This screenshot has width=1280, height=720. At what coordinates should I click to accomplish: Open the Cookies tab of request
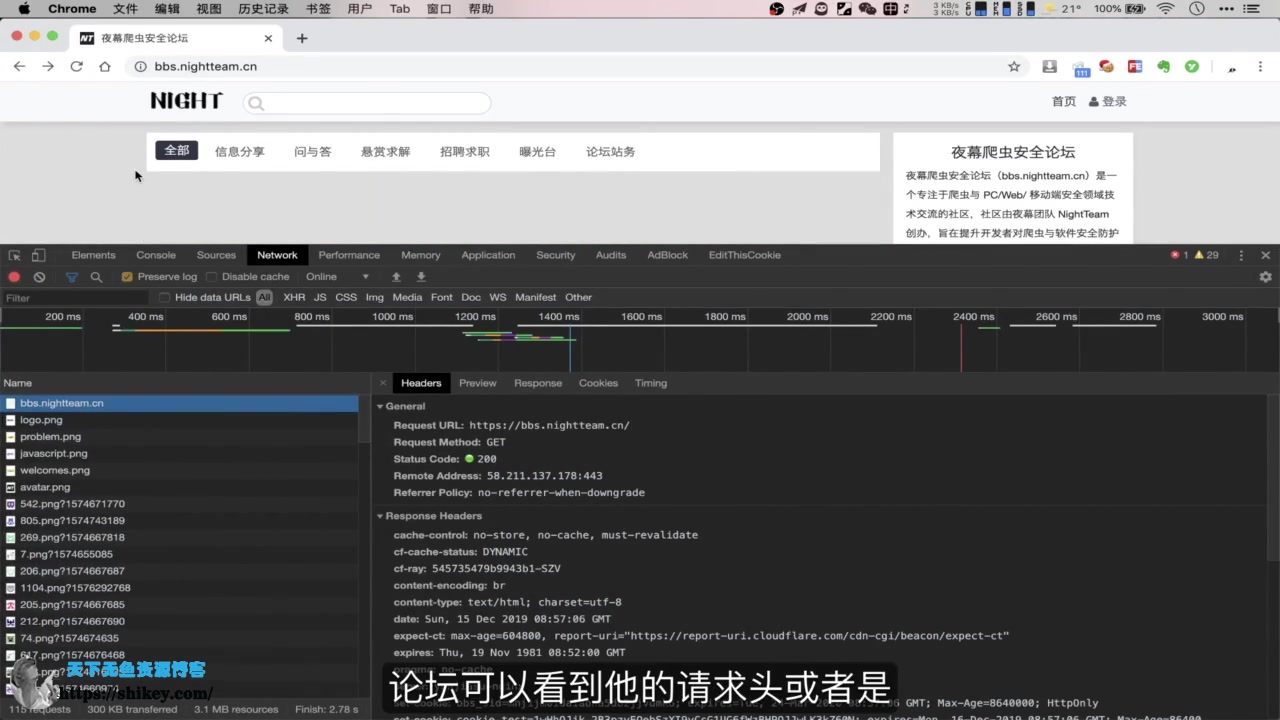tap(598, 383)
